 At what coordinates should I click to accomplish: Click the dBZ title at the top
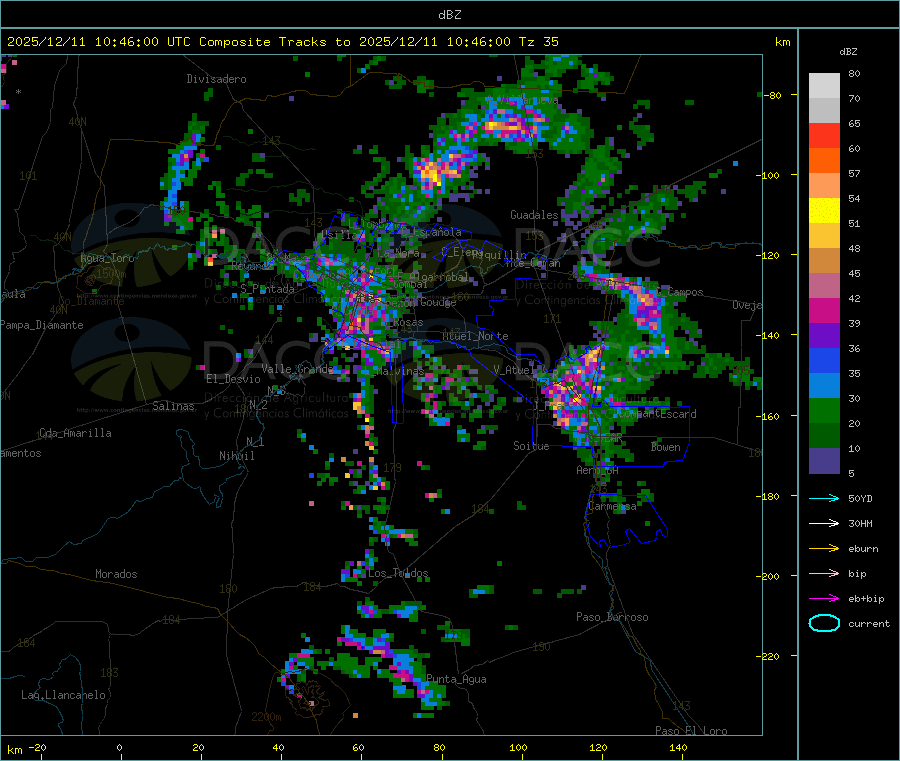click(x=449, y=15)
